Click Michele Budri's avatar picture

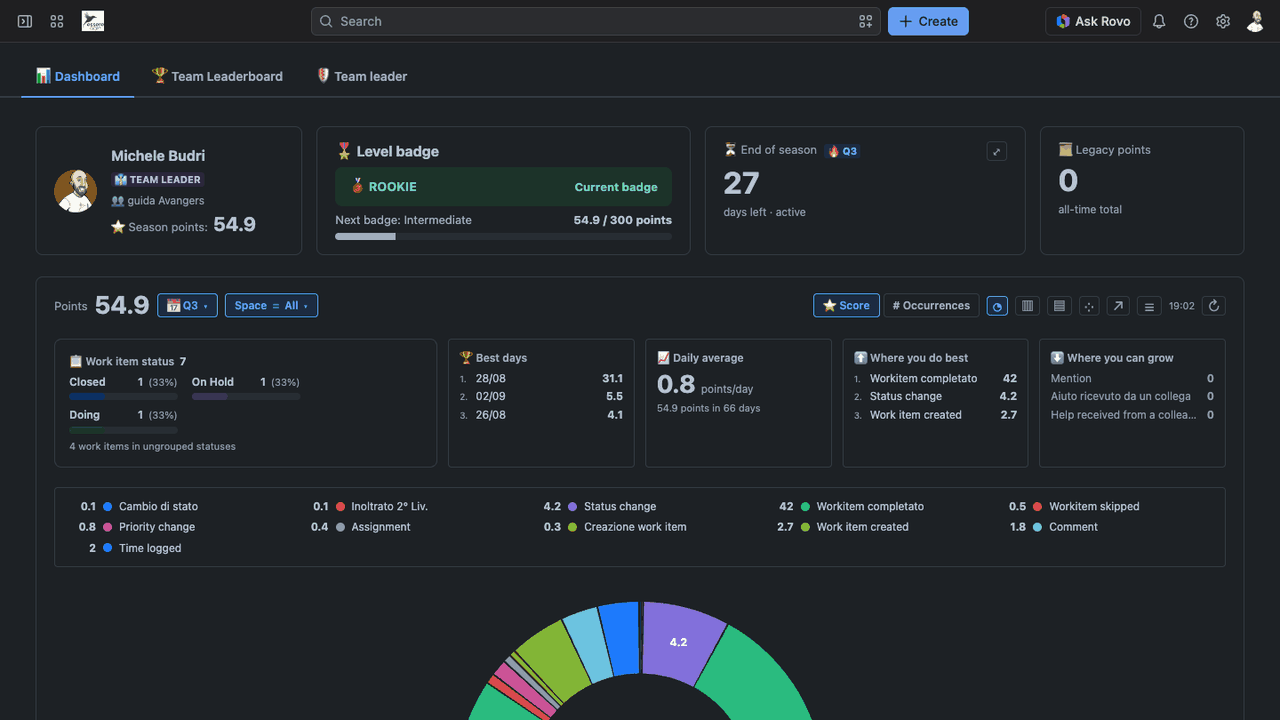click(x=75, y=190)
